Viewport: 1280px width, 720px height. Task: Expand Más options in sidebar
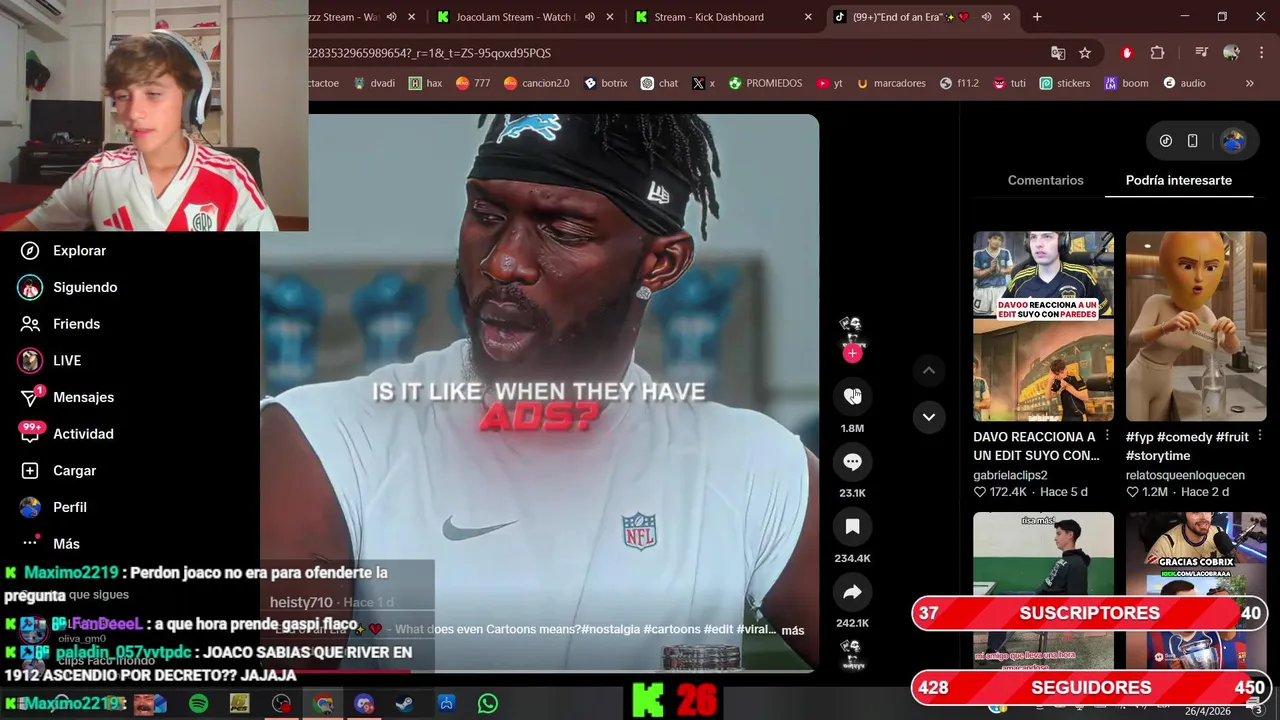(x=52, y=544)
